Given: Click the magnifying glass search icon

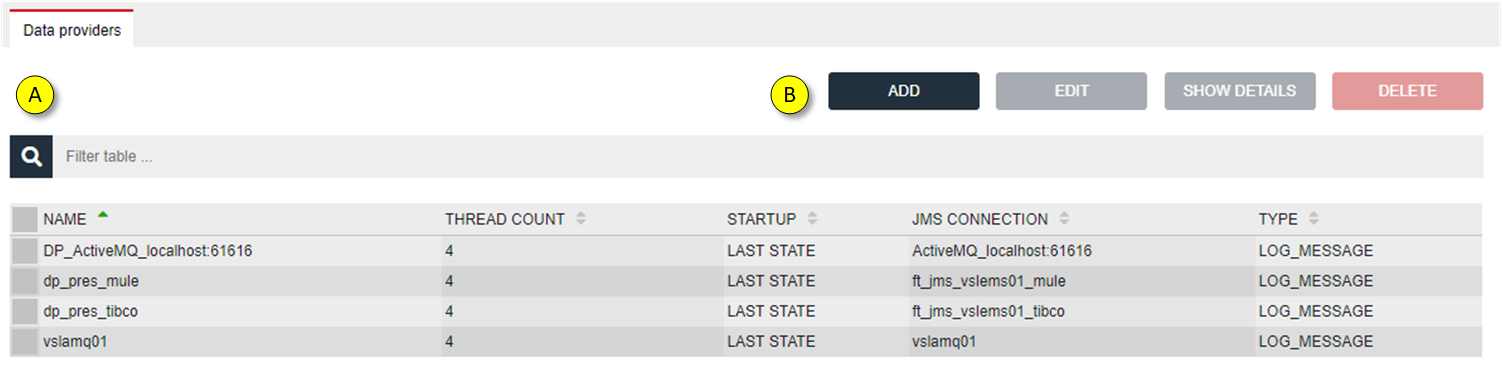Looking at the screenshot, I should coord(31,157).
